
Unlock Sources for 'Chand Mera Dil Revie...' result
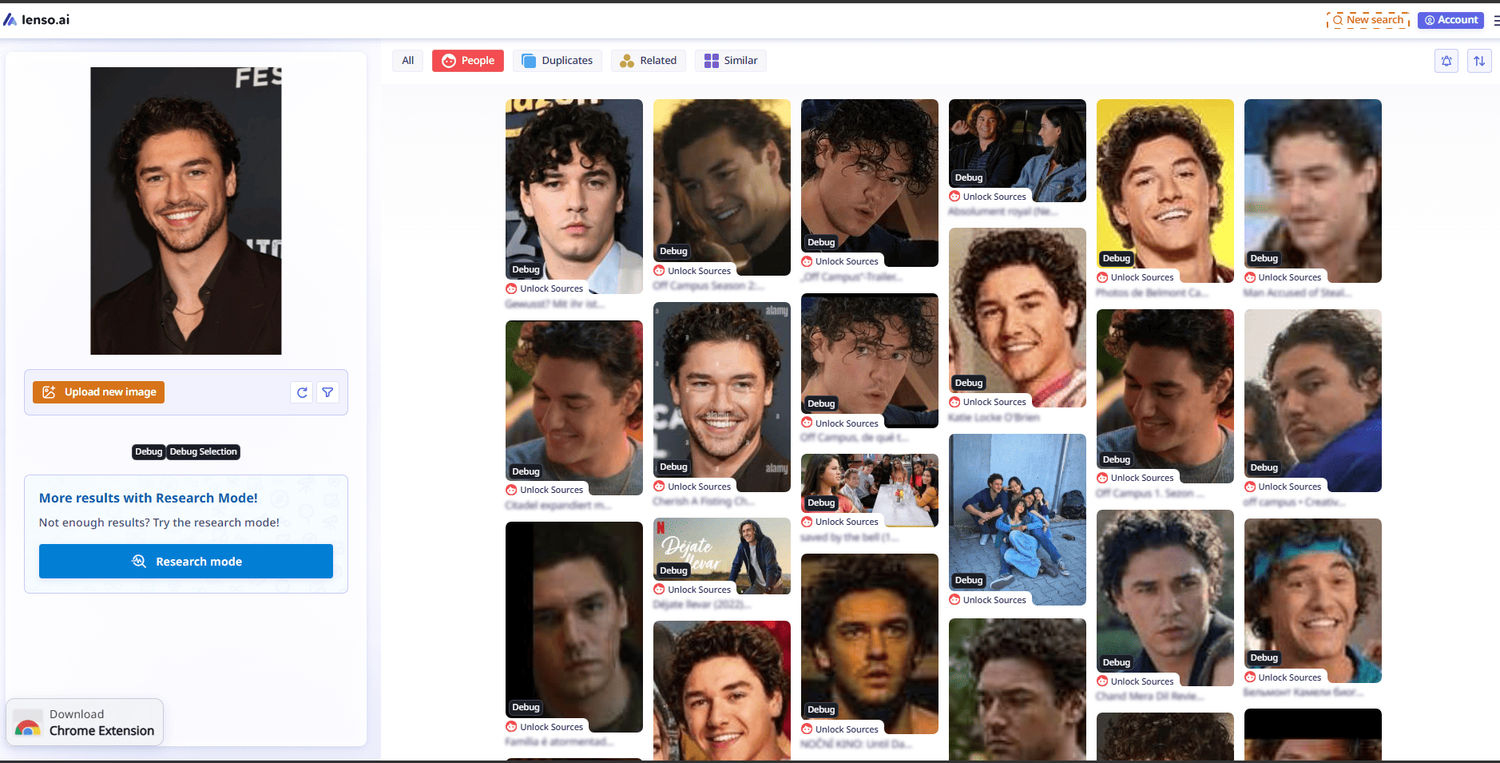click(1136, 682)
